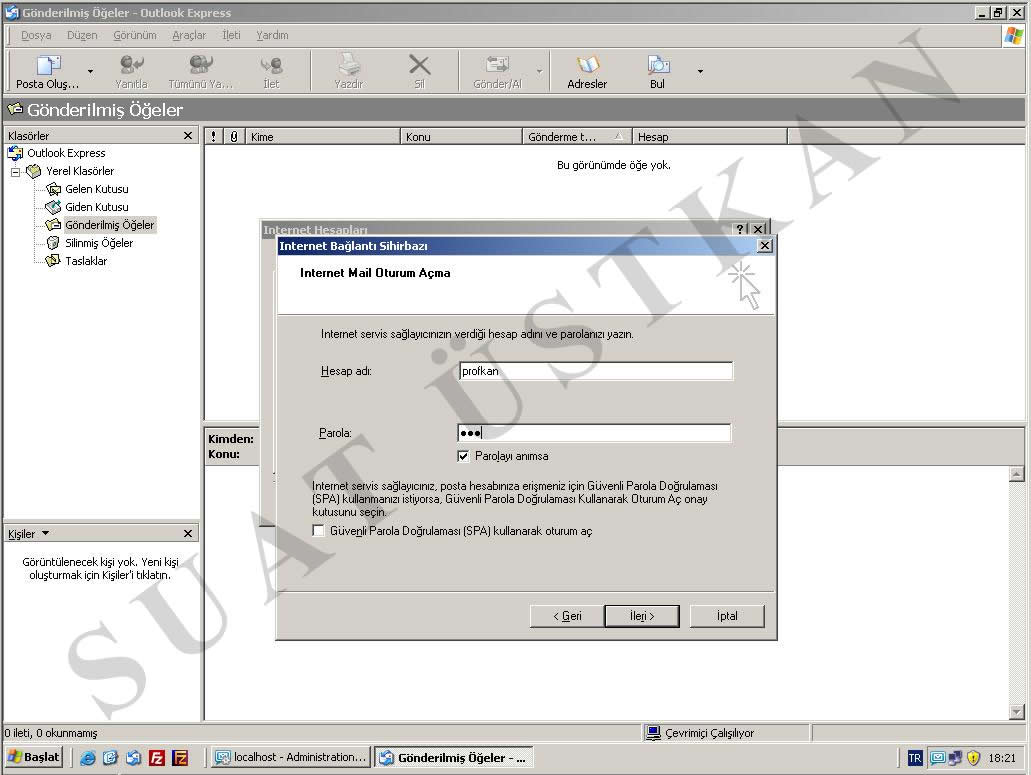The height and width of the screenshot is (775, 1031).
Task: Click the TR language indicator
Action: [x=915, y=758]
